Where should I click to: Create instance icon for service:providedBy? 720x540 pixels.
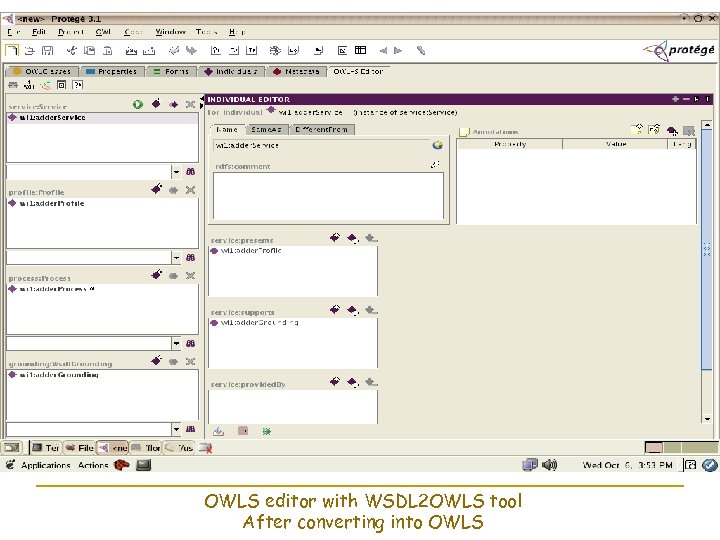point(335,382)
